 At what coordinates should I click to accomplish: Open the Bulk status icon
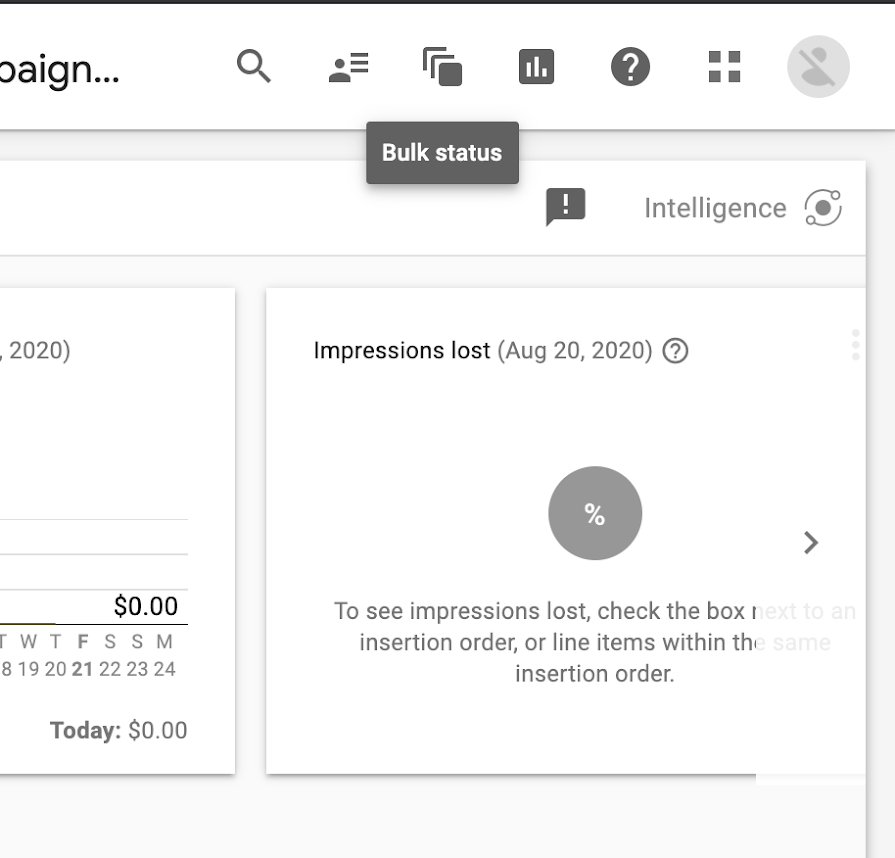point(442,67)
